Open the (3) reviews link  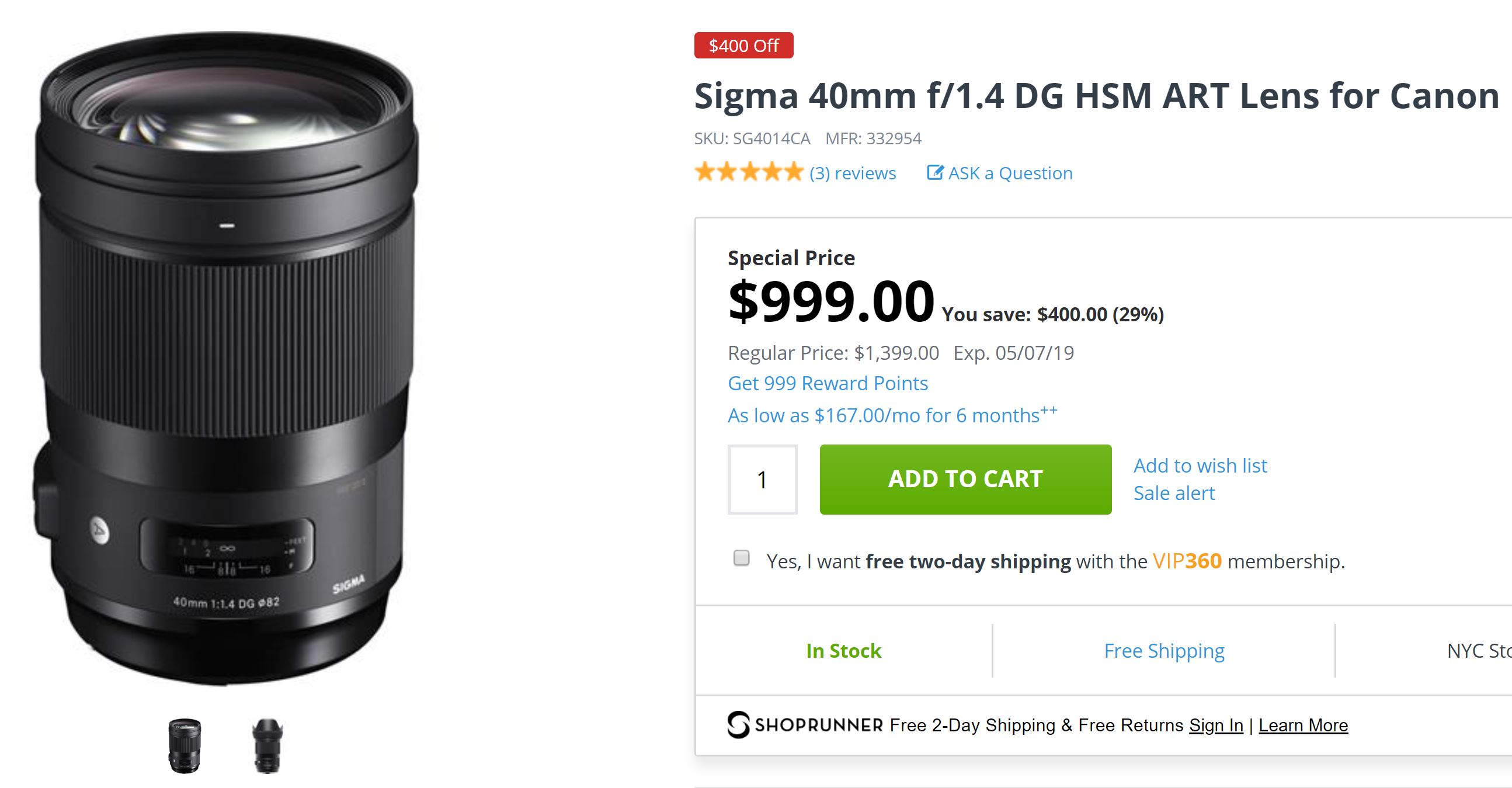click(x=852, y=173)
